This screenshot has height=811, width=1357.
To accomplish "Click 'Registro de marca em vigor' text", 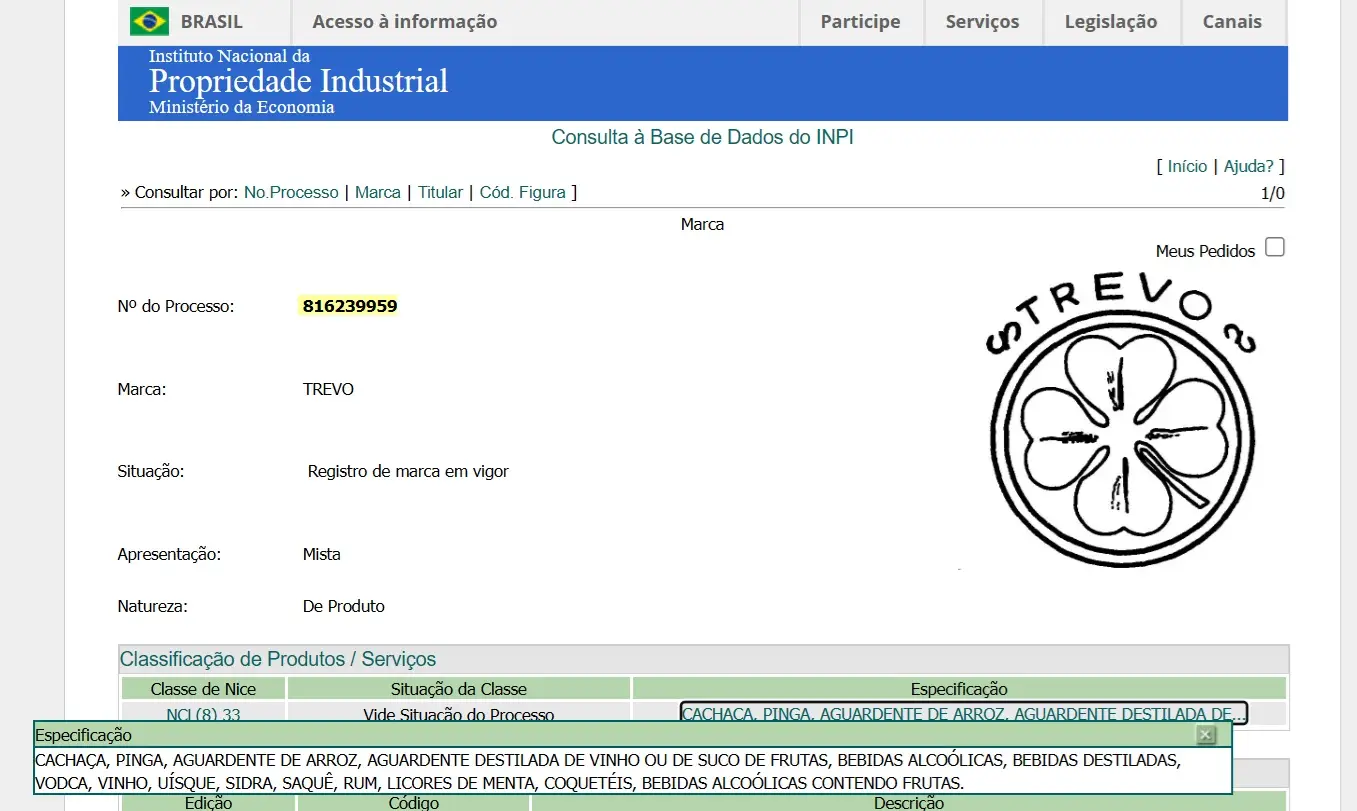I will (408, 471).
